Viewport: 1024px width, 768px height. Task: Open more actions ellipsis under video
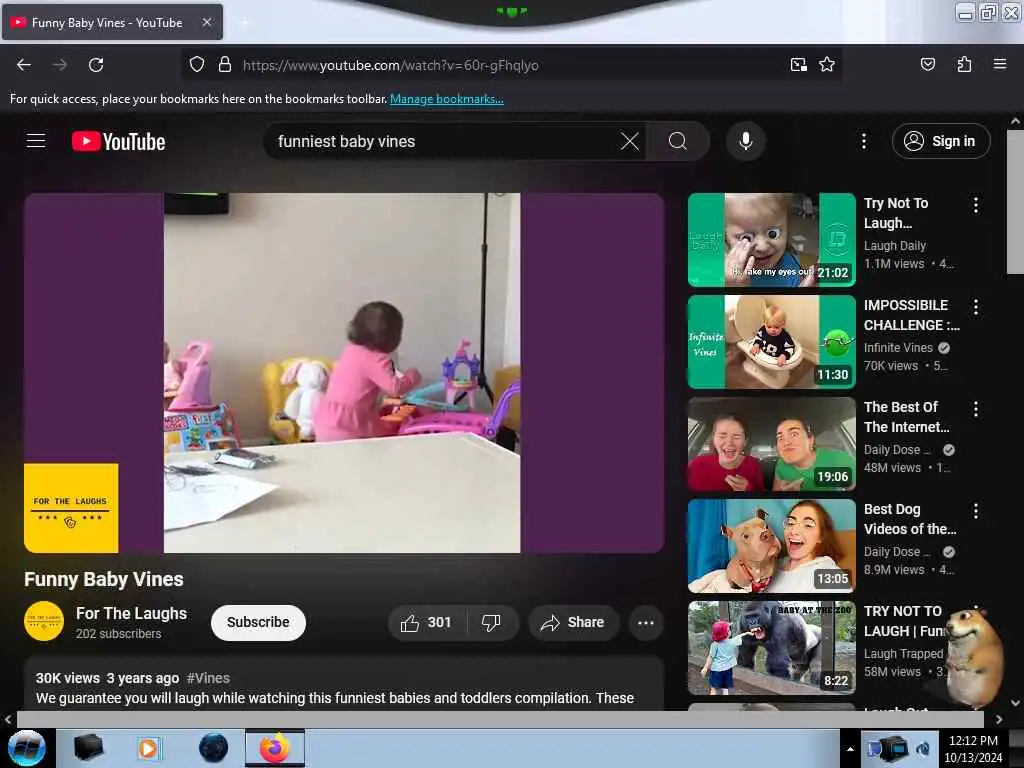pos(646,622)
